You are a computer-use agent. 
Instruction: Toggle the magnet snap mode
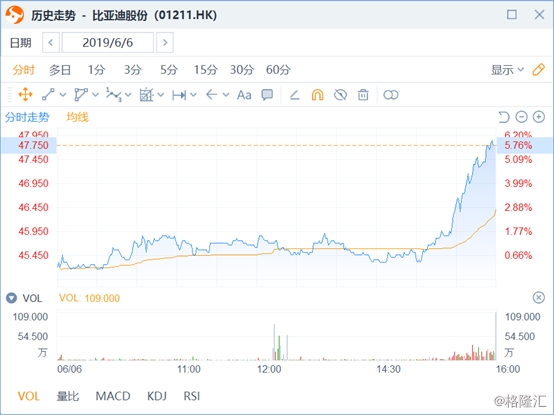(x=317, y=95)
